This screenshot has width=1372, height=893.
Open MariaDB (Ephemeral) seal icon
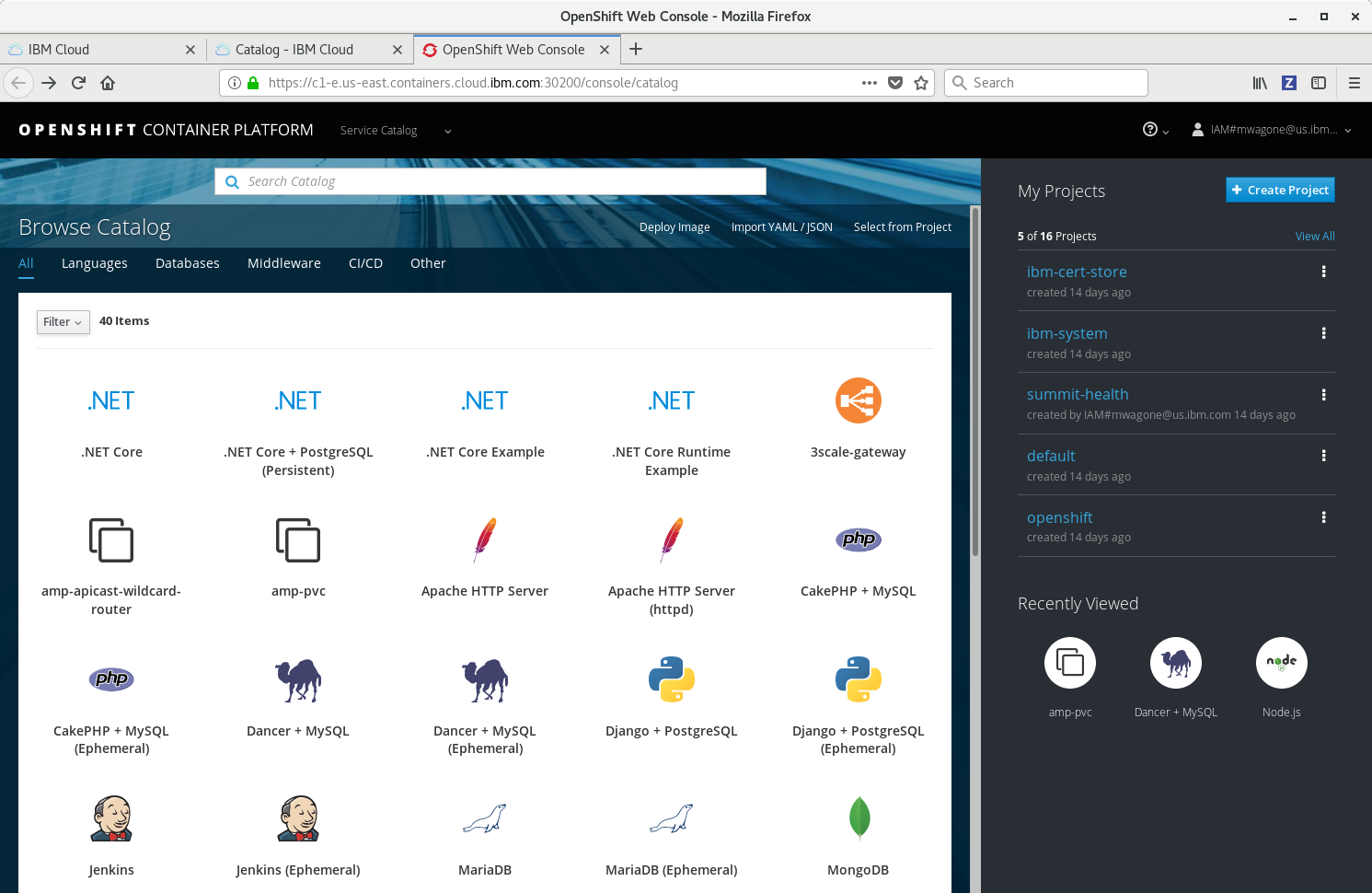click(672, 818)
